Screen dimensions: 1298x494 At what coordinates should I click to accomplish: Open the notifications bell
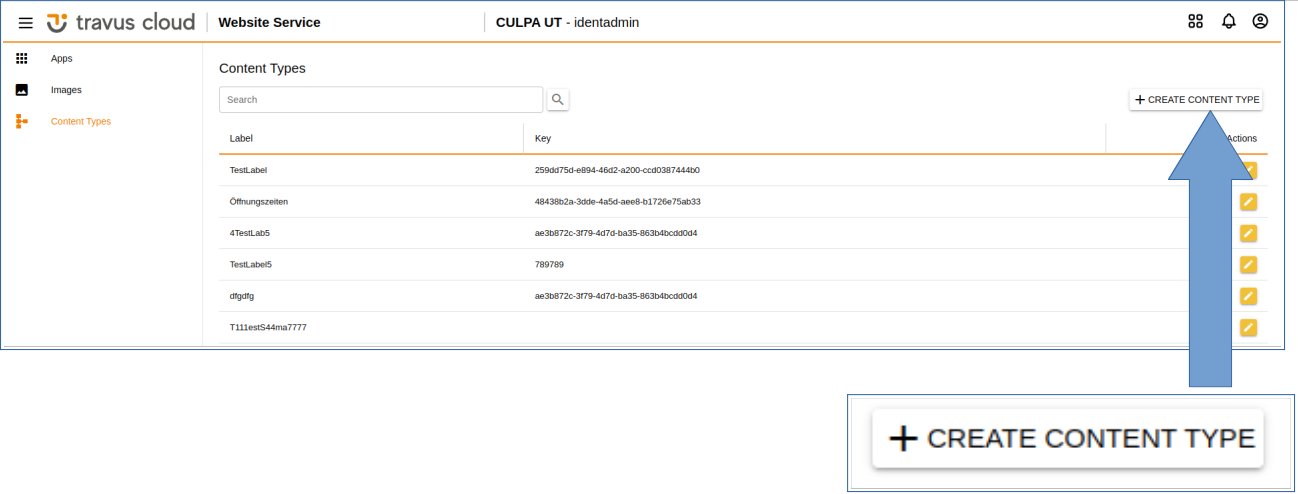click(x=1228, y=21)
